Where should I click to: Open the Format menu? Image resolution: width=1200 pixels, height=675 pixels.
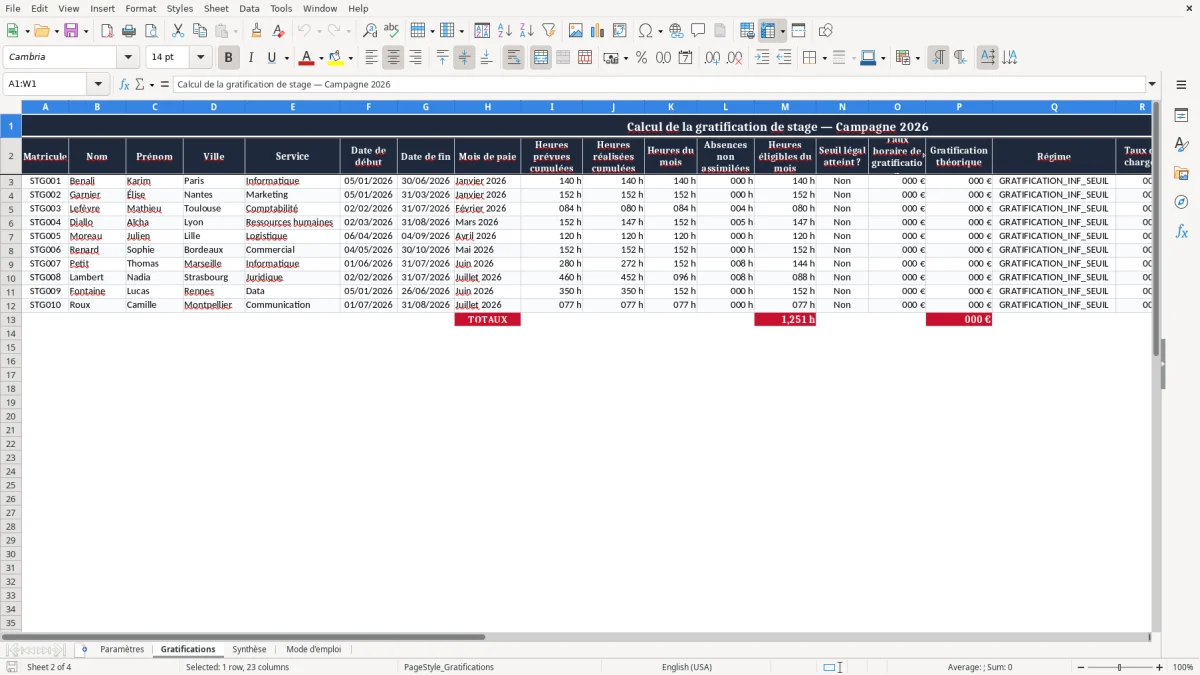[x=140, y=8]
